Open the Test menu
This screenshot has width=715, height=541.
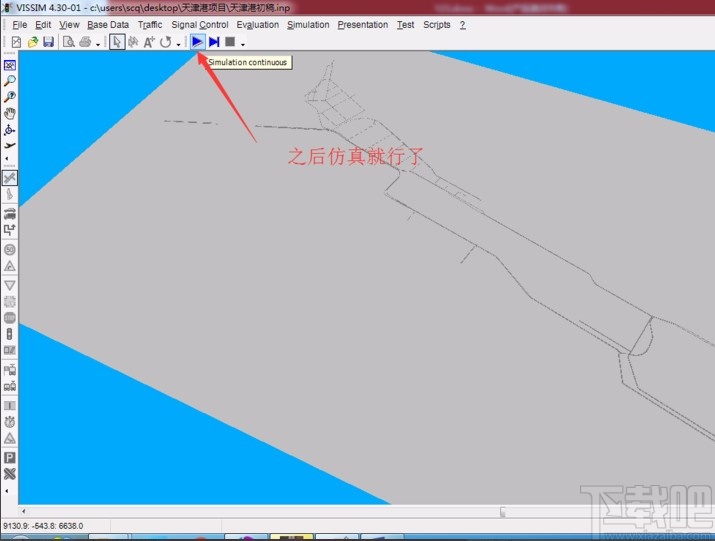(x=405, y=25)
